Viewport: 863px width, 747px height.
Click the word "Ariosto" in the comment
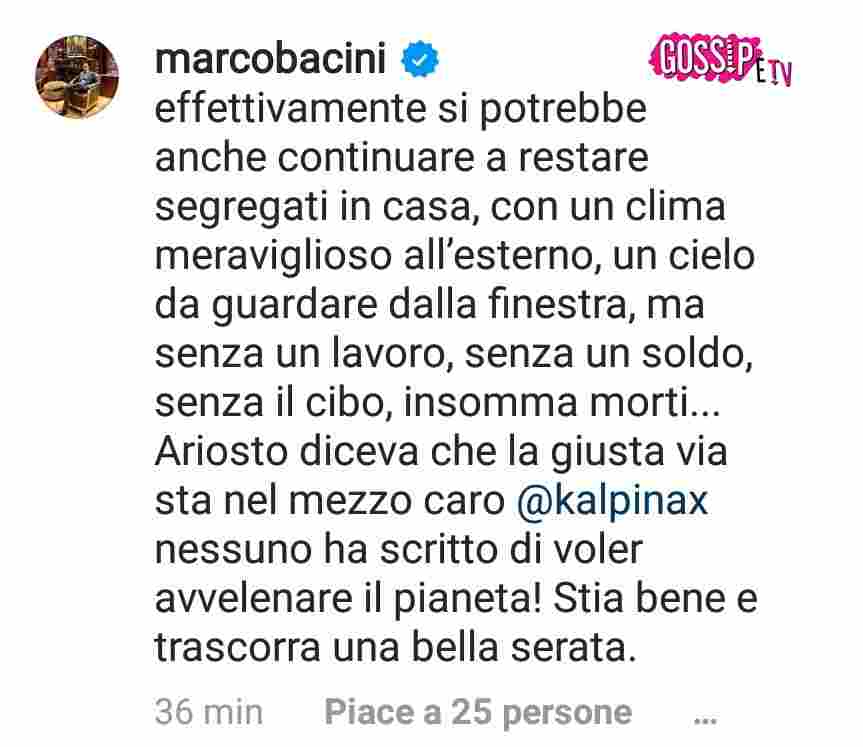click(222, 451)
